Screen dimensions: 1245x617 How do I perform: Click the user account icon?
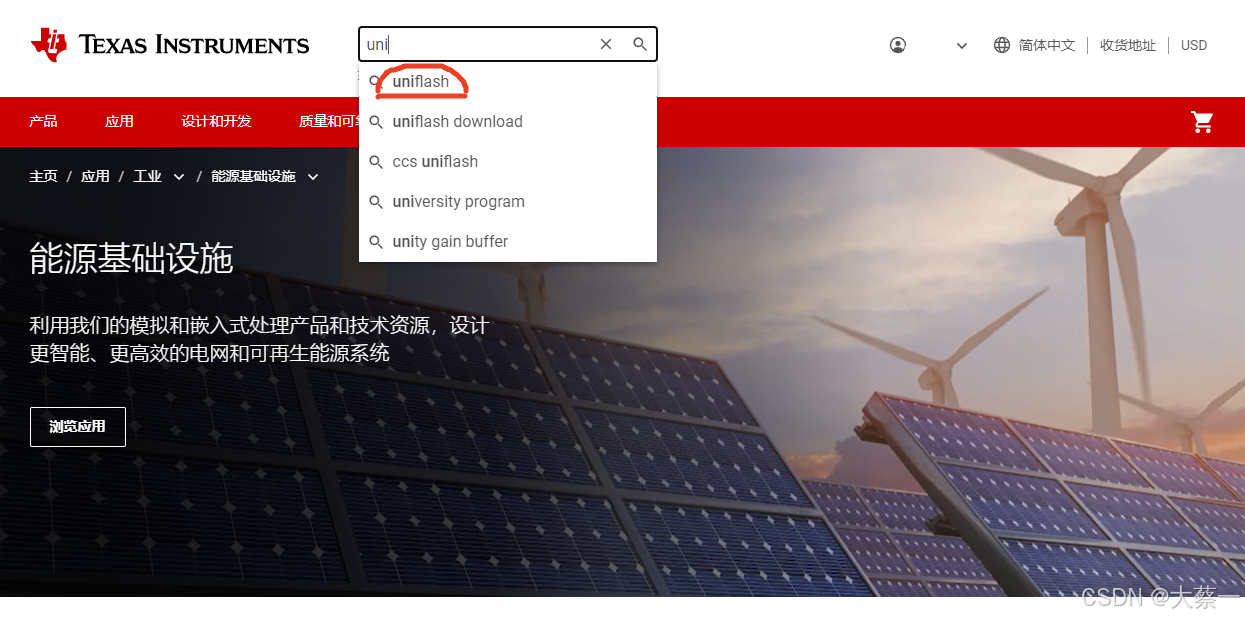click(x=897, y=44)
